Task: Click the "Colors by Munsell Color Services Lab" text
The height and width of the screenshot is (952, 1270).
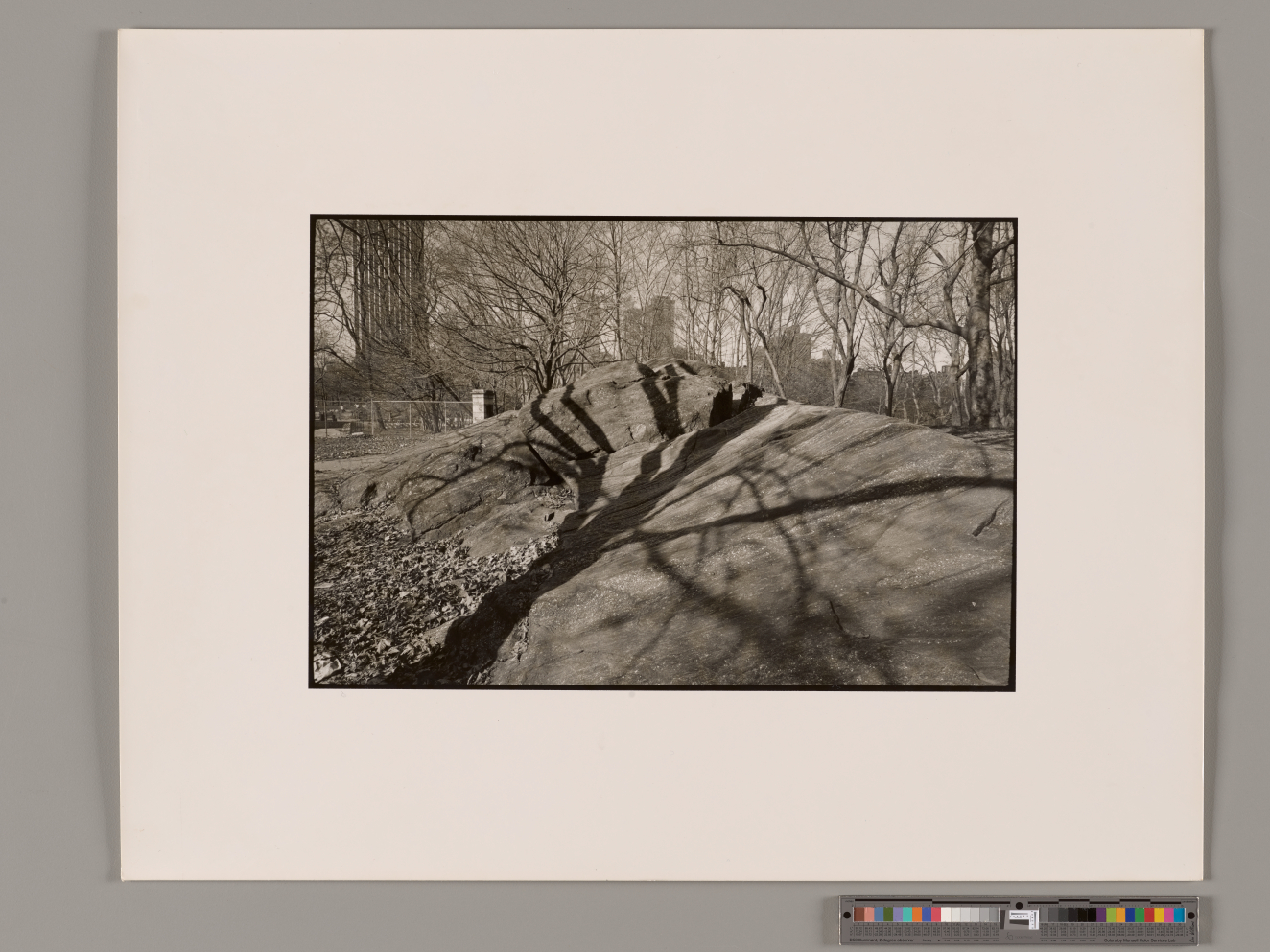Action: (x=1140, y=940)
